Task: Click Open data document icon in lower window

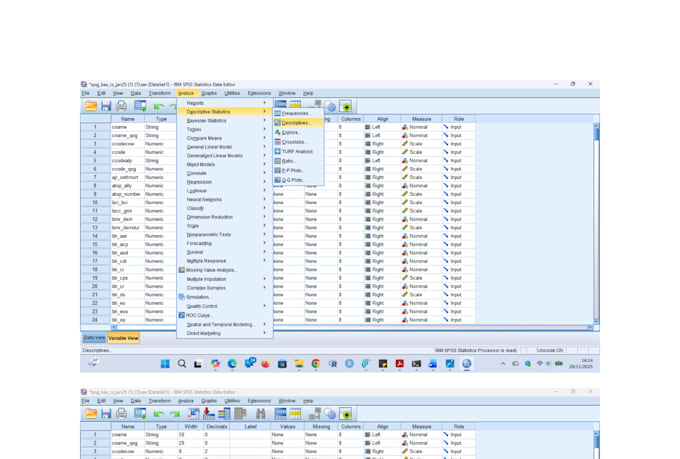Action: [x=91, y=413]
